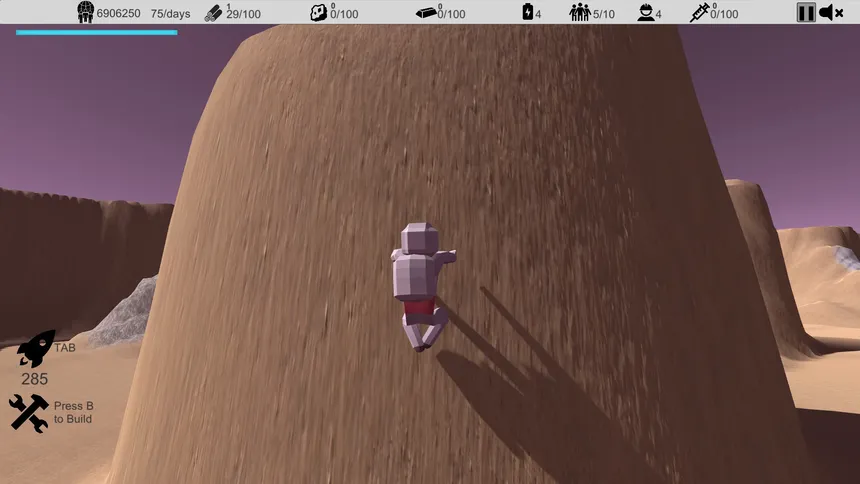Click the 'Press B to Build' label
860x484 pixels.
coord(73,412)
